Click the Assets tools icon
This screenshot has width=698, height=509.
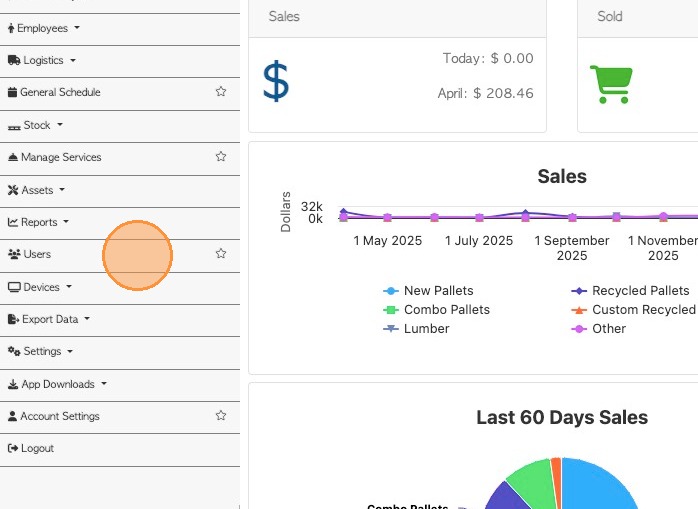(13, 190)
